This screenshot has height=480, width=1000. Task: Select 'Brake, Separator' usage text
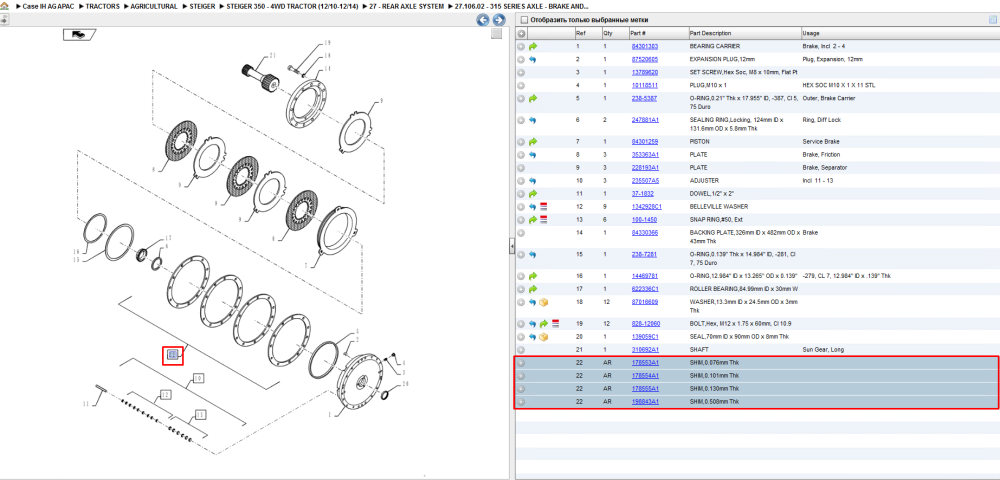click(x=823, y=168)
